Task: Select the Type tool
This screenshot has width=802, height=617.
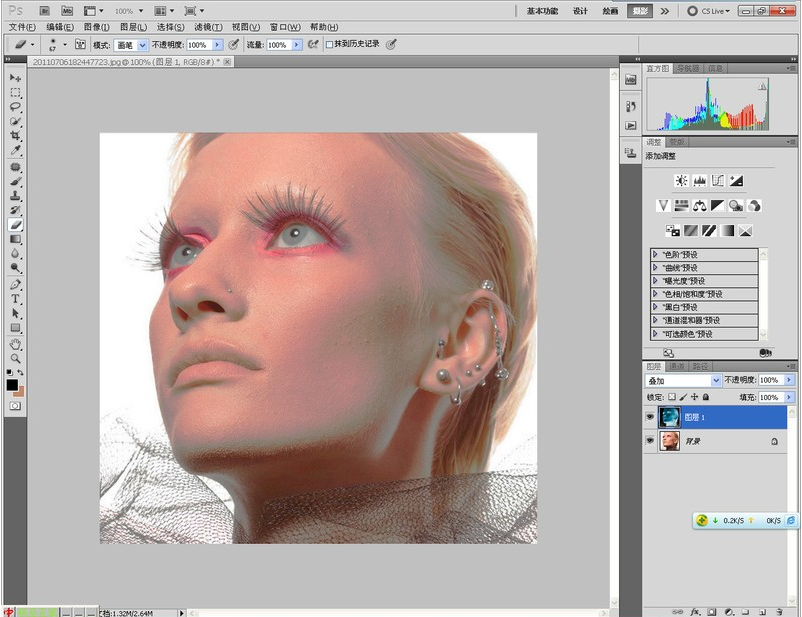Action: click(15, 298)
